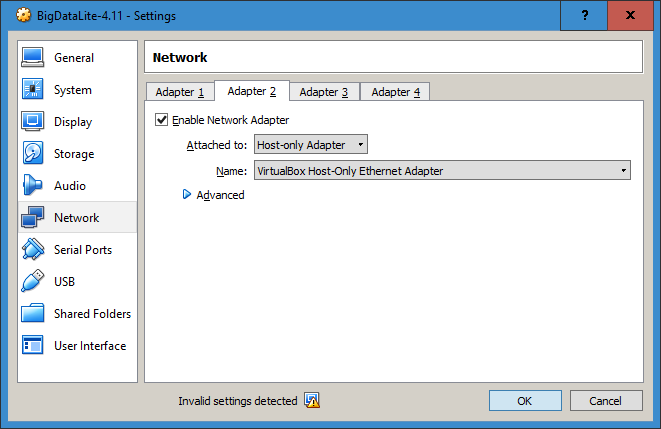Open the Adapter 4 tab
661x429 pixels.
coord(395,92)
